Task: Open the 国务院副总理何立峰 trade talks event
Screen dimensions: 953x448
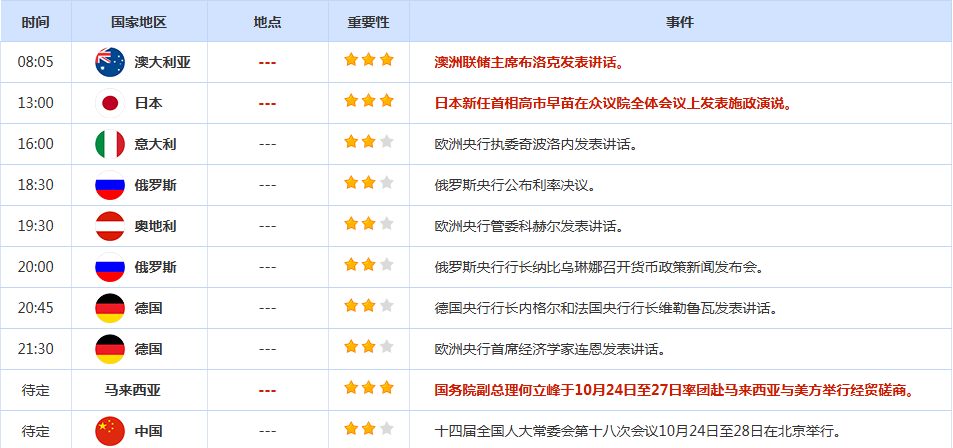Action: click(x=675, y=390)
